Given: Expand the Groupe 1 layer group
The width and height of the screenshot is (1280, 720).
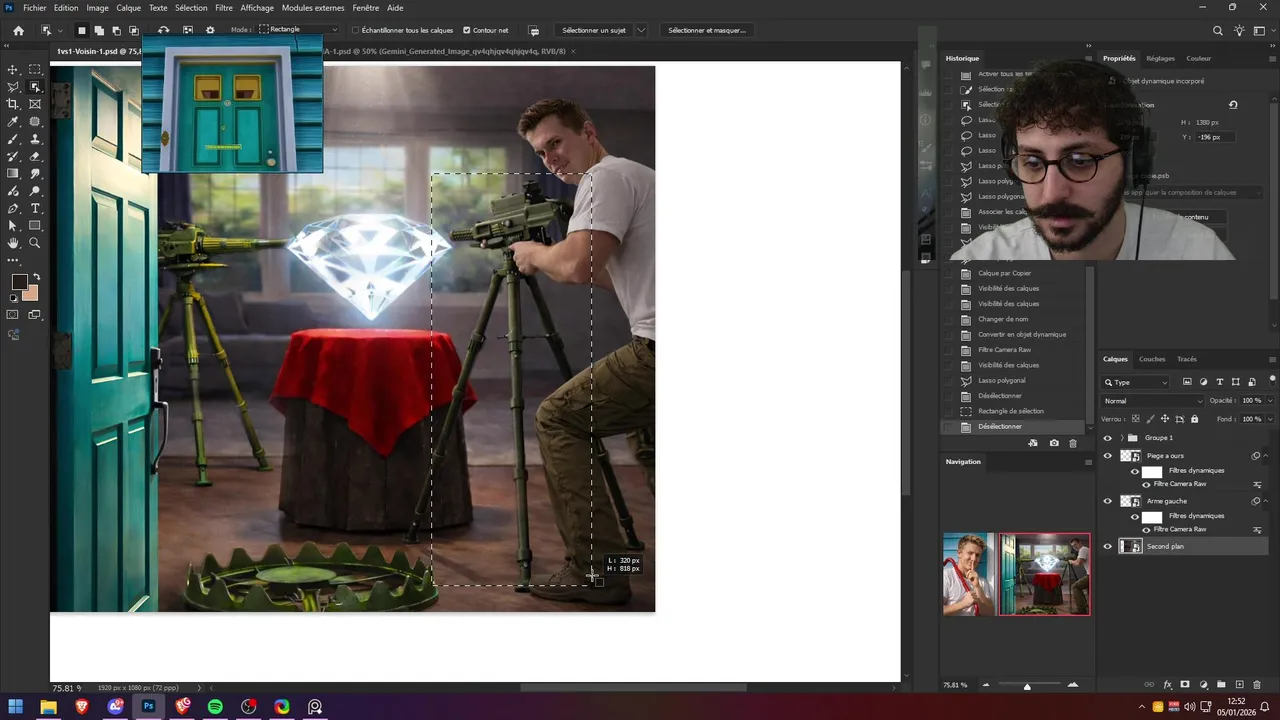Looking at the screenshot, I should tap(1121, 438).
